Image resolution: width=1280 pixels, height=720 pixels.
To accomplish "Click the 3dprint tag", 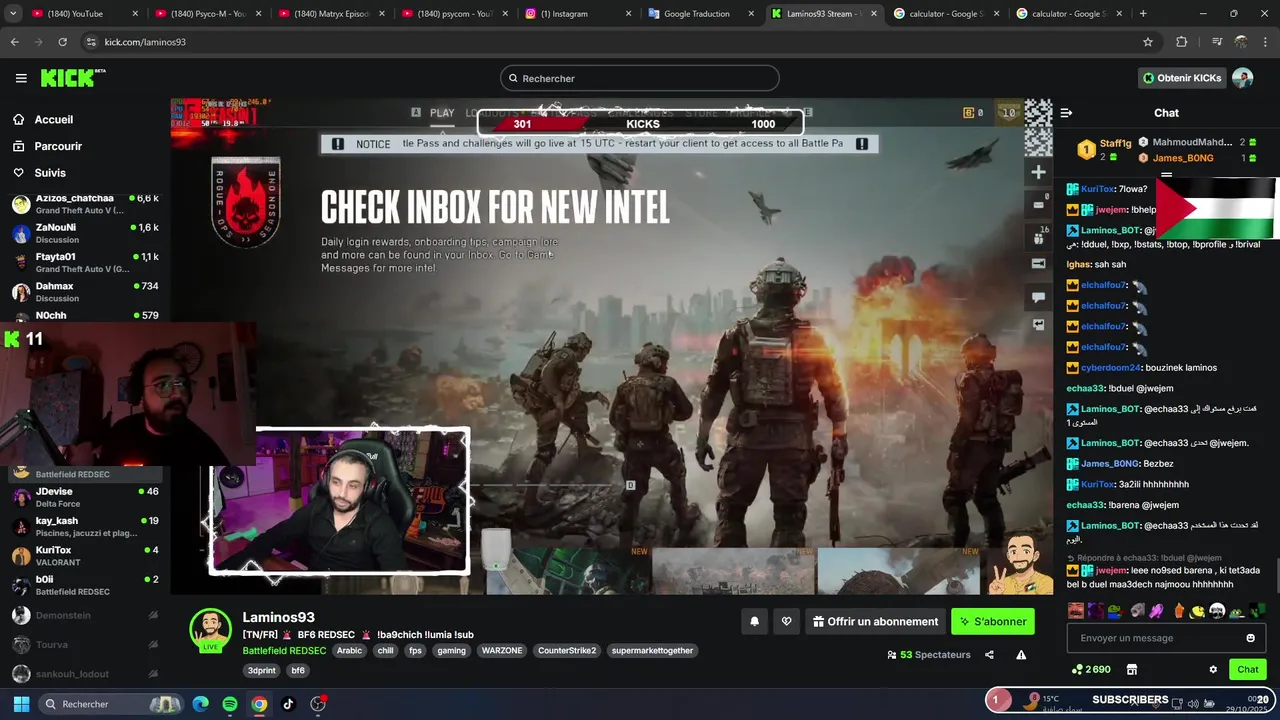I will click(x=262, y=670).
